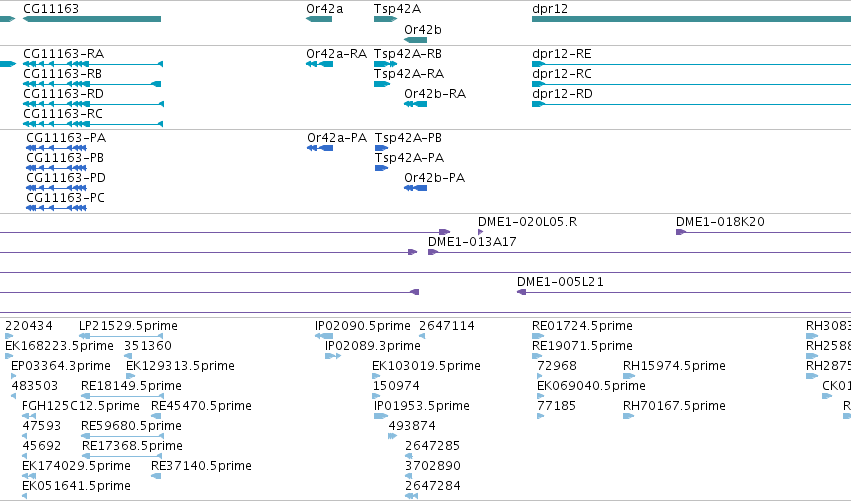Select the DME1-013A17 BAC clone label
The width and height of the screenshot is (851, 501).
coord(472,242)
